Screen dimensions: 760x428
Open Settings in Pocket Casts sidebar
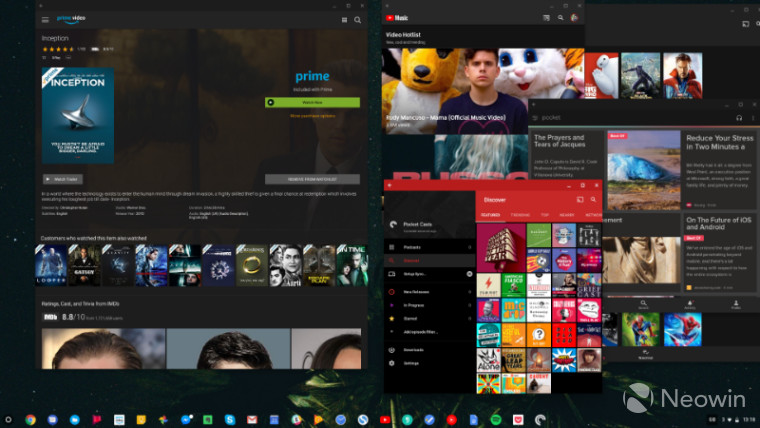tap(429, 363)
